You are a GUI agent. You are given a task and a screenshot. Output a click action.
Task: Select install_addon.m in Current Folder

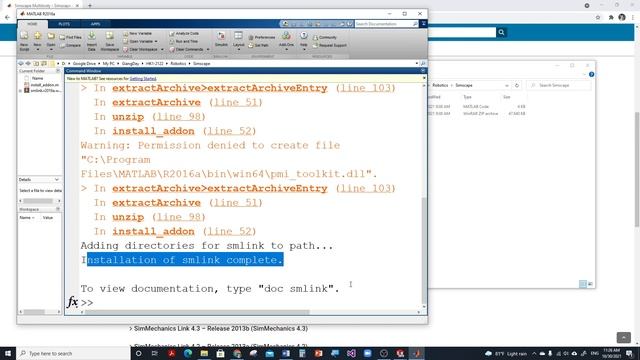click(44, 85)
